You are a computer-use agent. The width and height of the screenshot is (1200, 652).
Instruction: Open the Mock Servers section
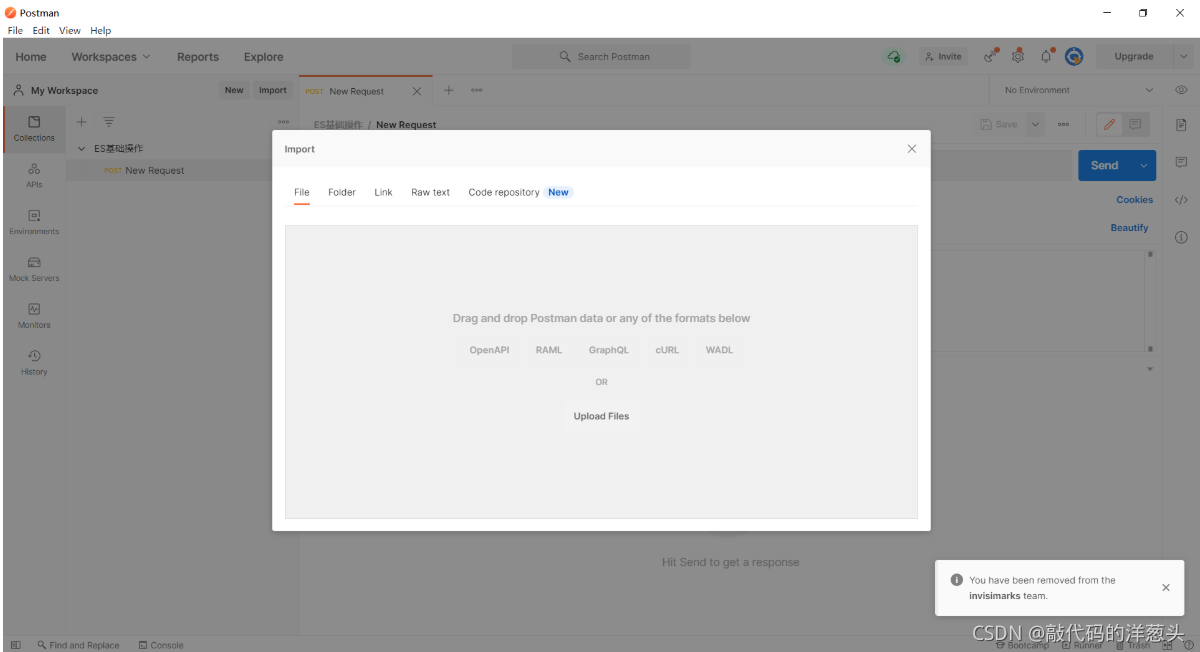[34, 269]
